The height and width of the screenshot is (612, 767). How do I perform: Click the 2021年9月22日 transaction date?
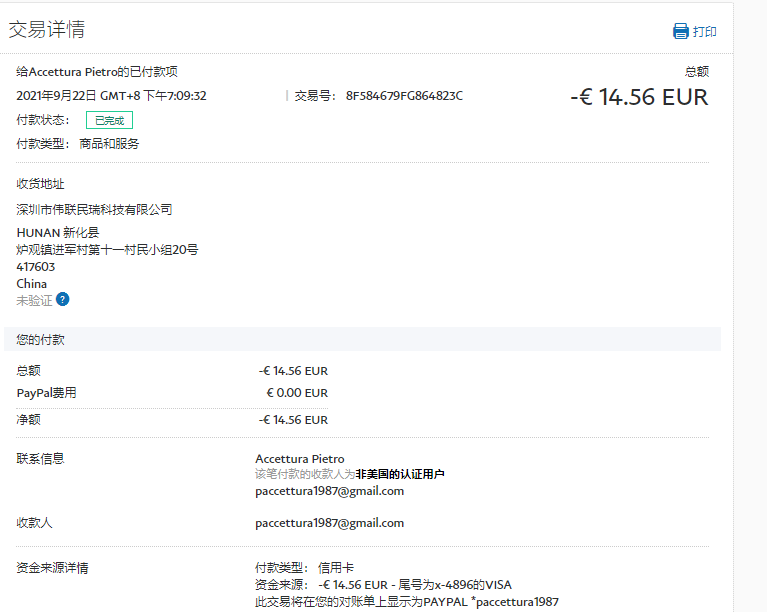pos(57,96)
